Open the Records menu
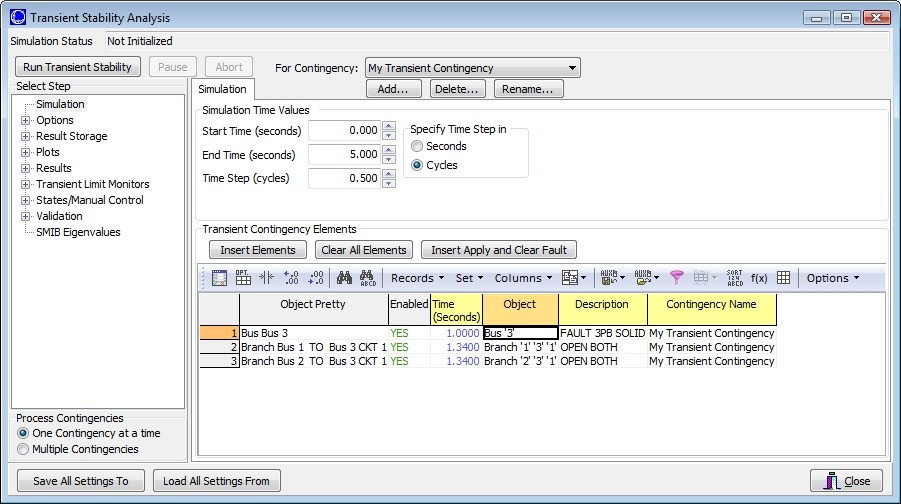 pyautogui.click(x=418, y=278)
